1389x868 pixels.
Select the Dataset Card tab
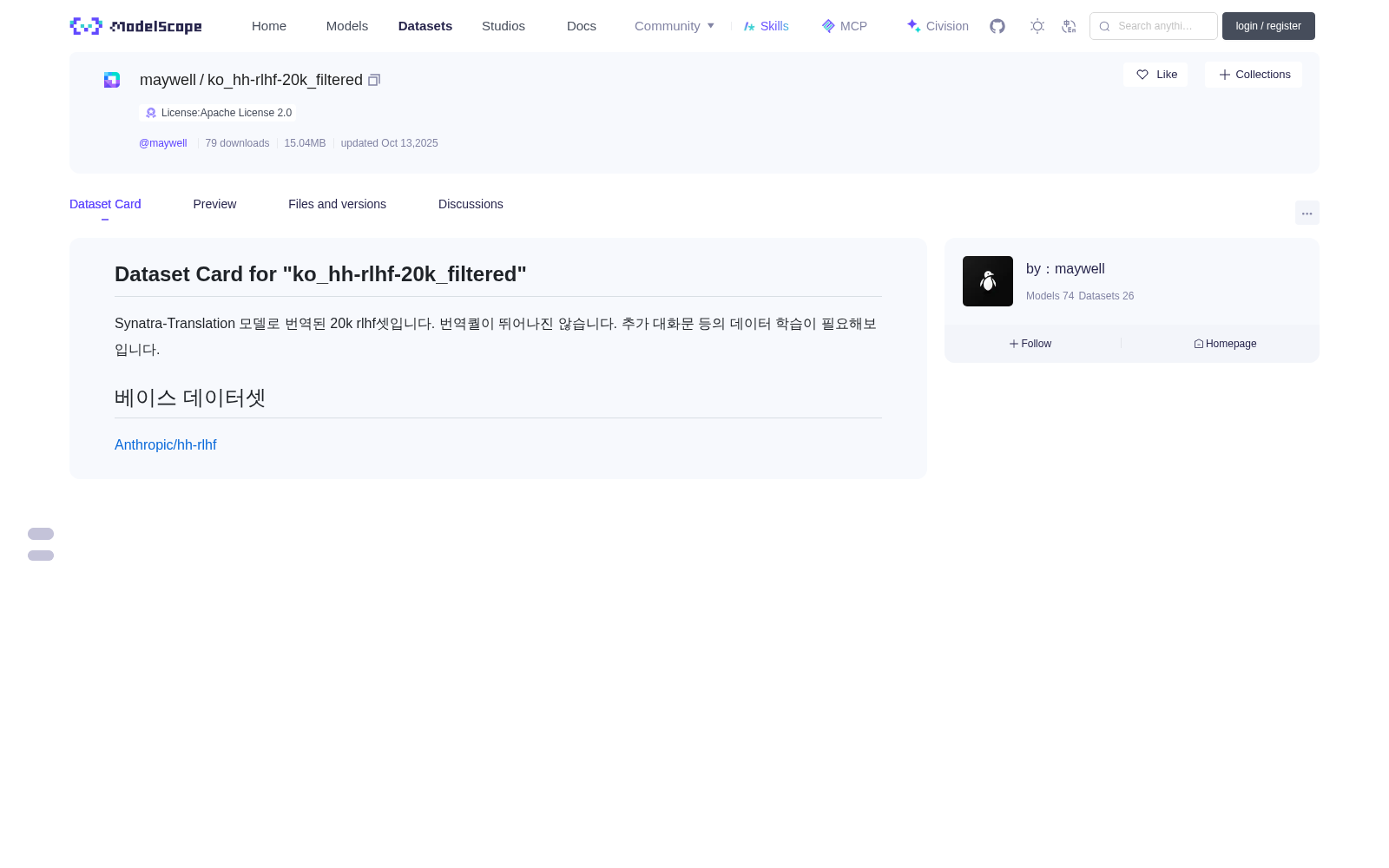pyautogui.click(x=105, y=204)
